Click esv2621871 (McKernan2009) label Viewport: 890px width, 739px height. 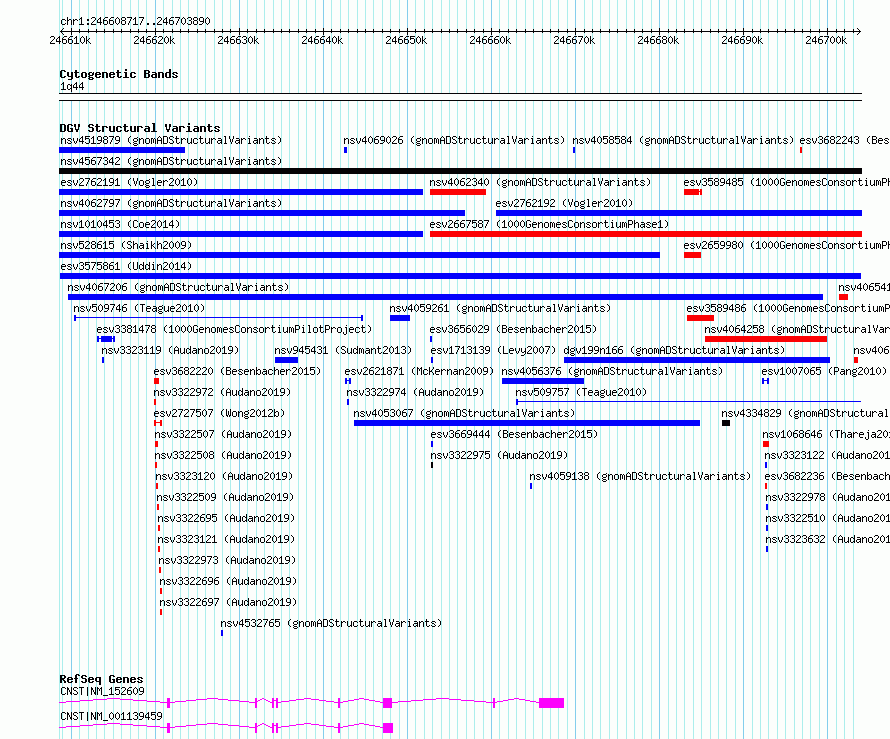click(x=419, y=371)
